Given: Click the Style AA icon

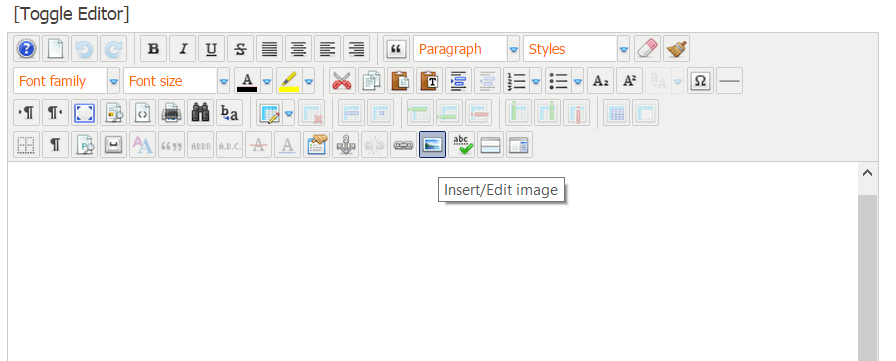Looking at the screenshot, I should point(142,145).
